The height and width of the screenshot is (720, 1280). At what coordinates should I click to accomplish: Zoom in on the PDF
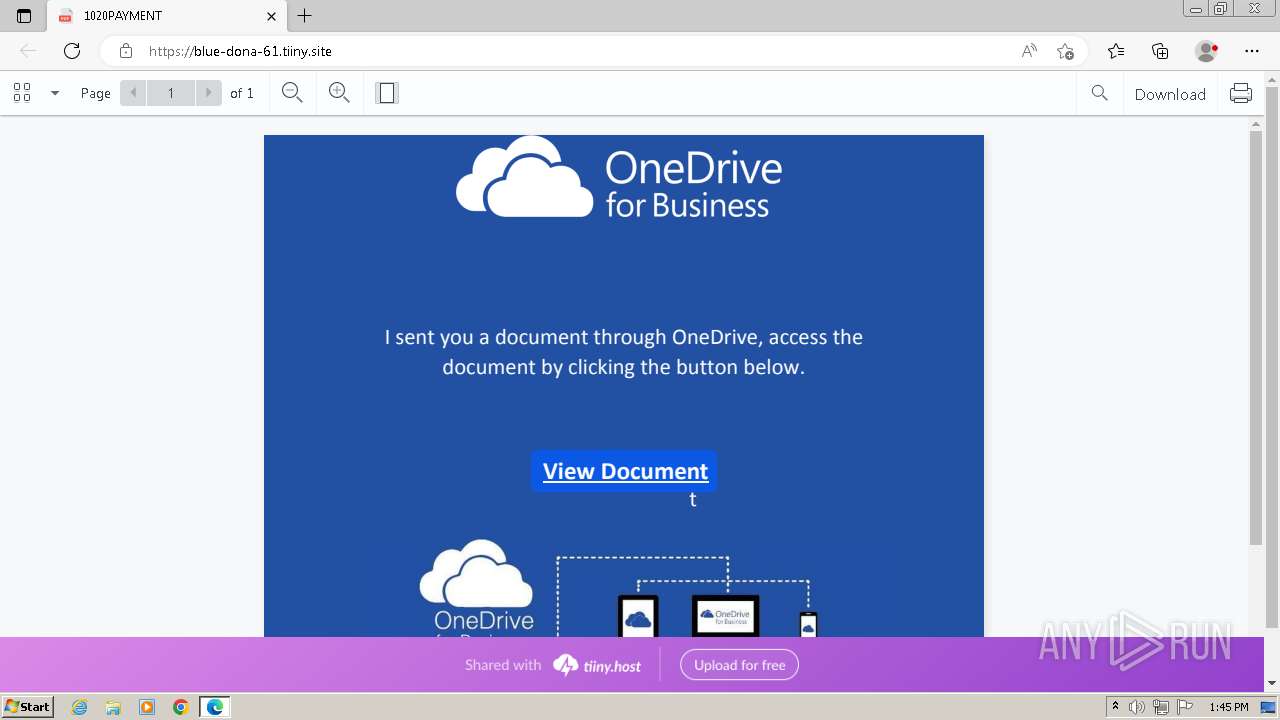pos(339,93)
